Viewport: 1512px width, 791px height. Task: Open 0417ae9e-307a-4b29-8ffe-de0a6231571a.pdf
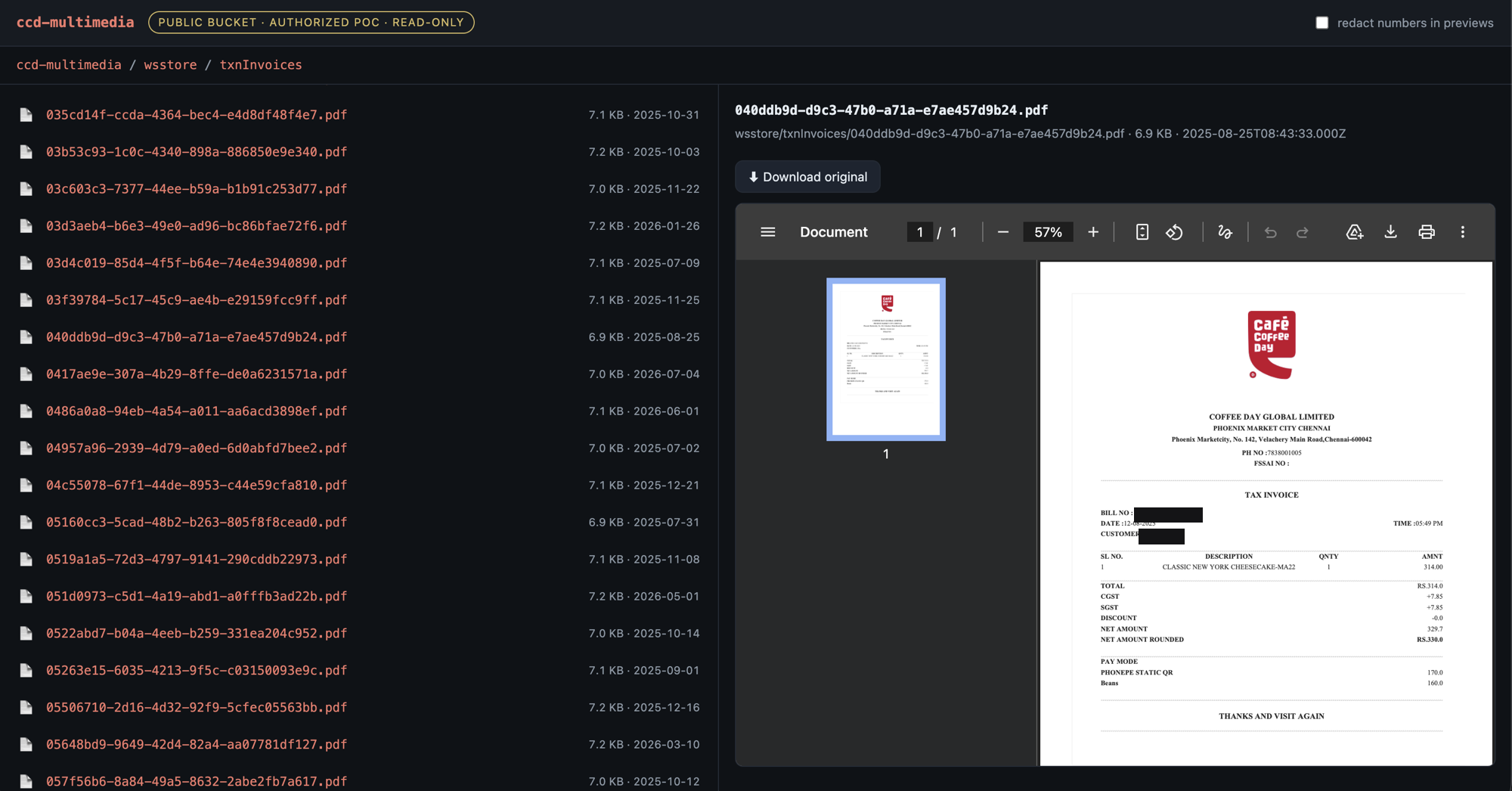[197, 374]
